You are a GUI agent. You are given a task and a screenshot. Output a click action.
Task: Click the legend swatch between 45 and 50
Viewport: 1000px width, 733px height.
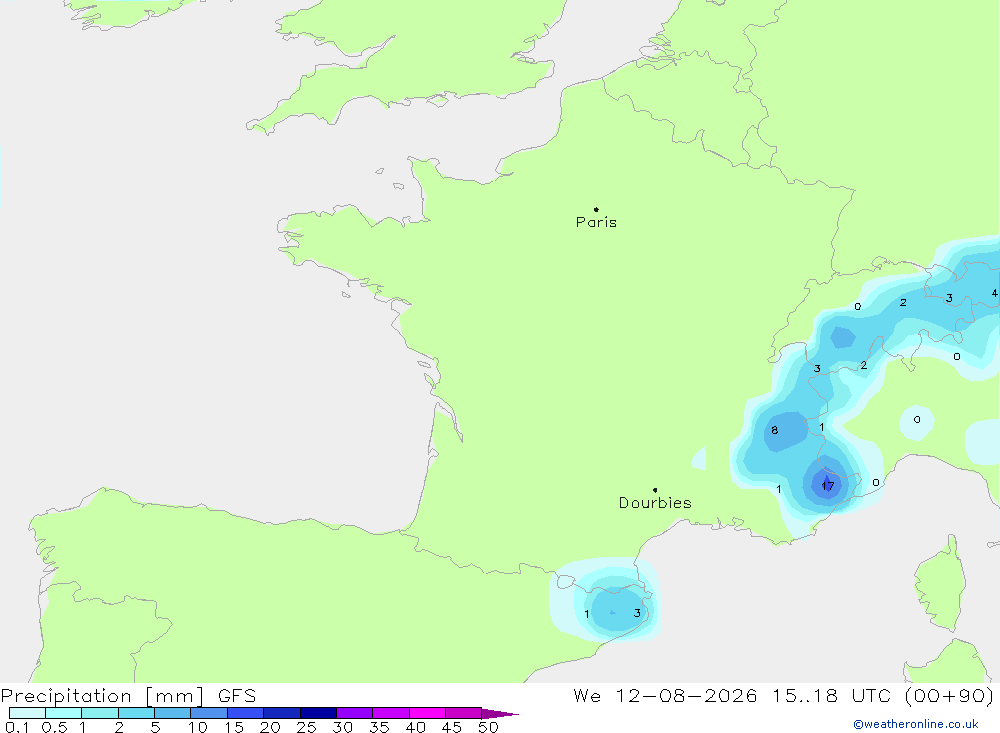[464, 713]
